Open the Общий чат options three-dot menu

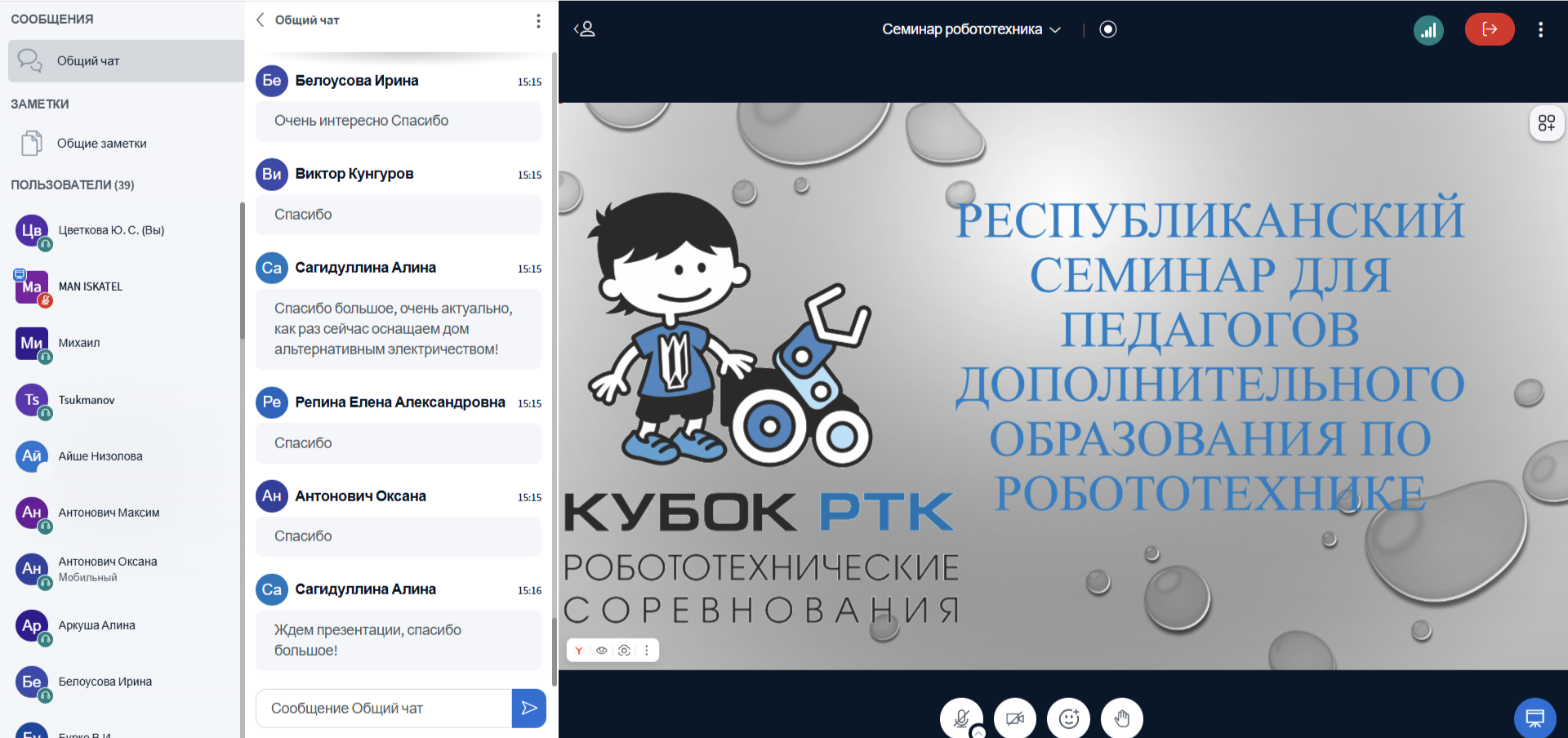[x=538, y=20]
